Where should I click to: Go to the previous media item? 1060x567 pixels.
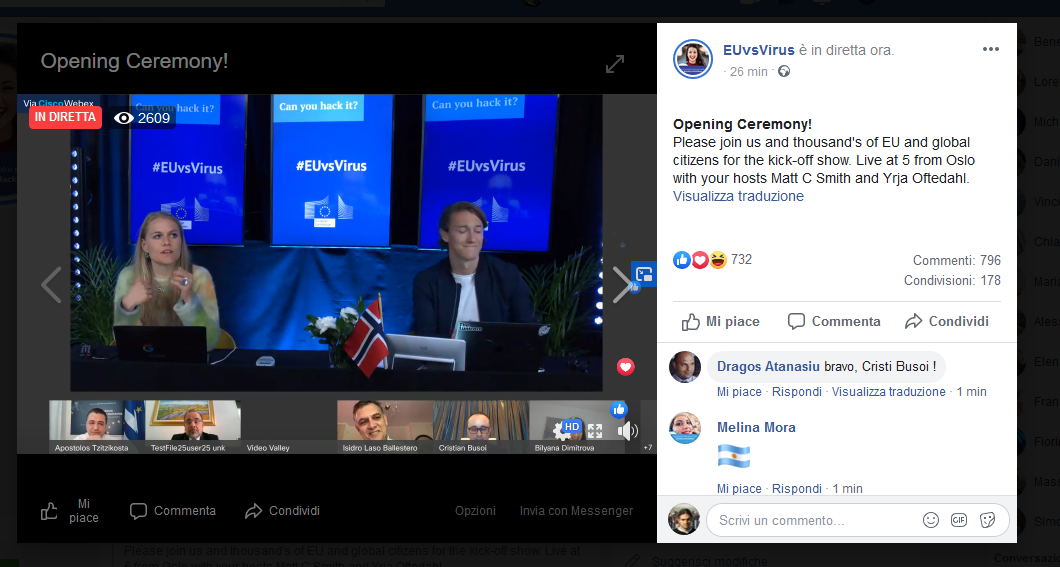51,285
